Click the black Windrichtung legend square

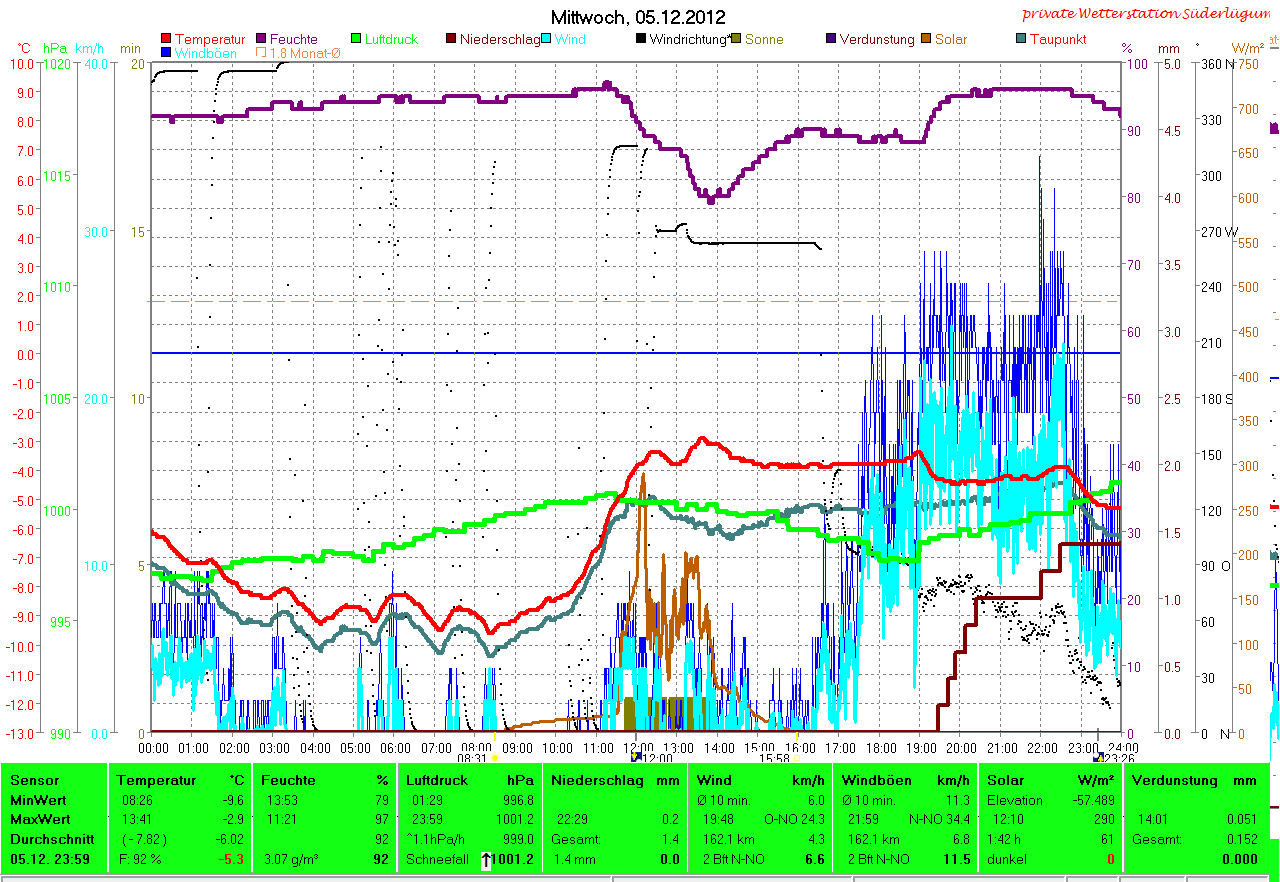(x=640, y=39)
